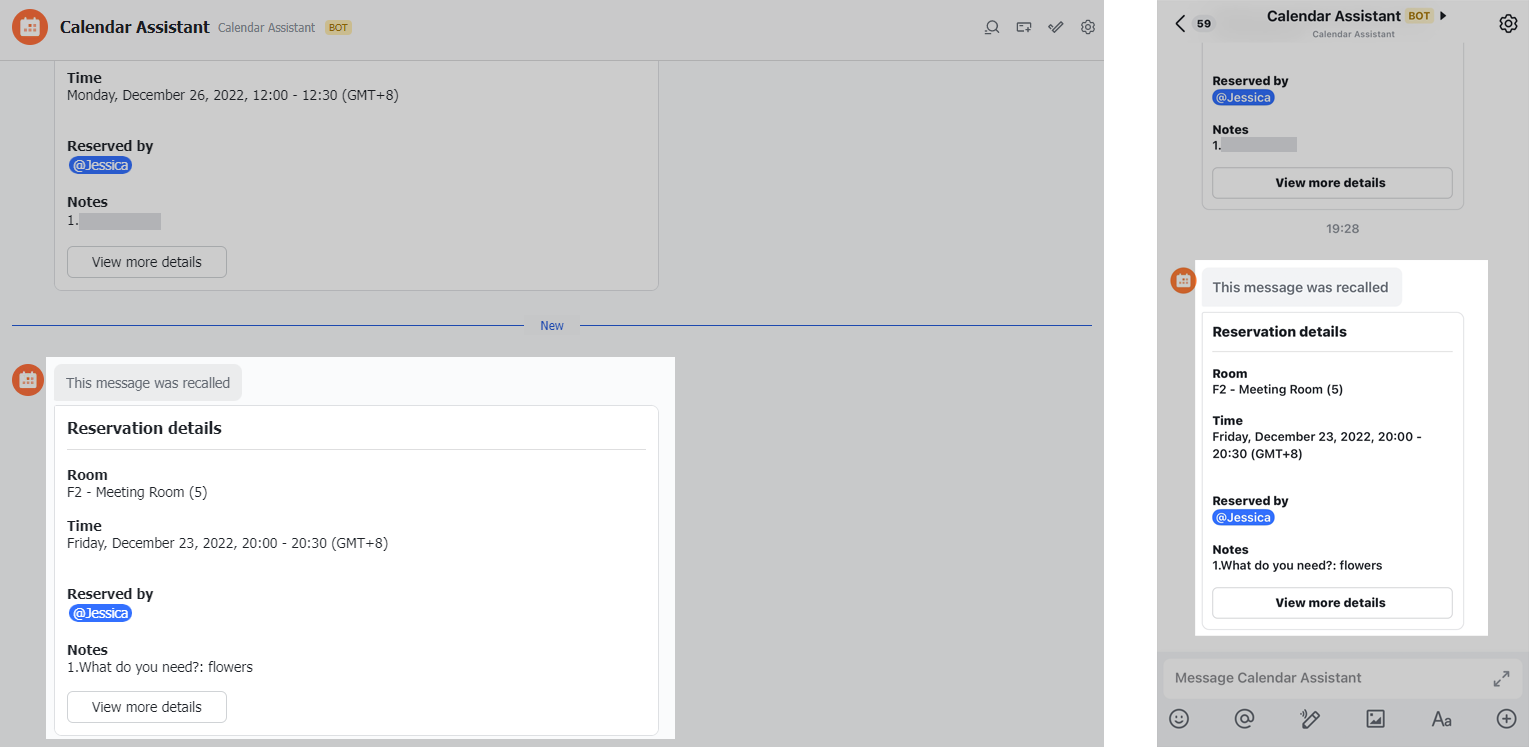The width and height of the screenshot is (1529, 747).
Task: Select the emoji icon in the mobile message bar
Action: tap(1179, 718)
